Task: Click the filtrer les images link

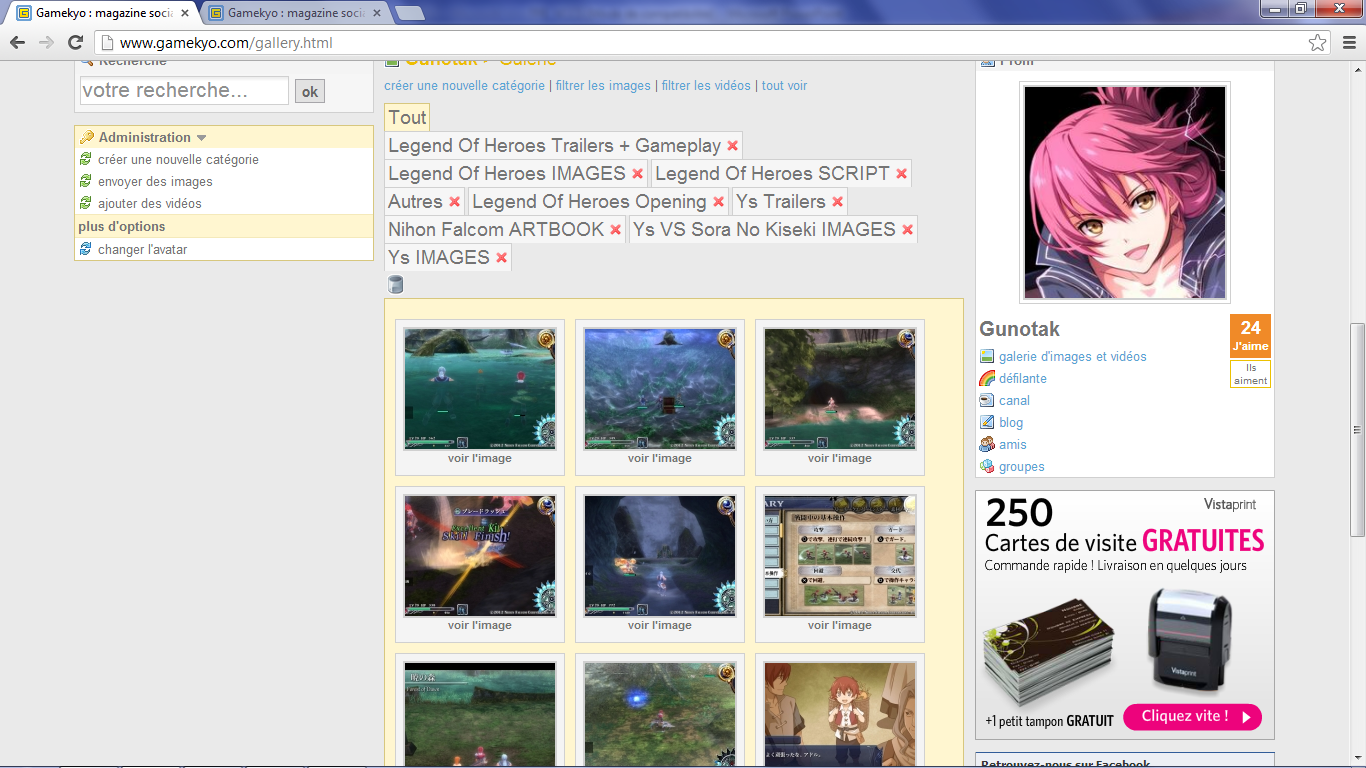Action: click(603, 86)
